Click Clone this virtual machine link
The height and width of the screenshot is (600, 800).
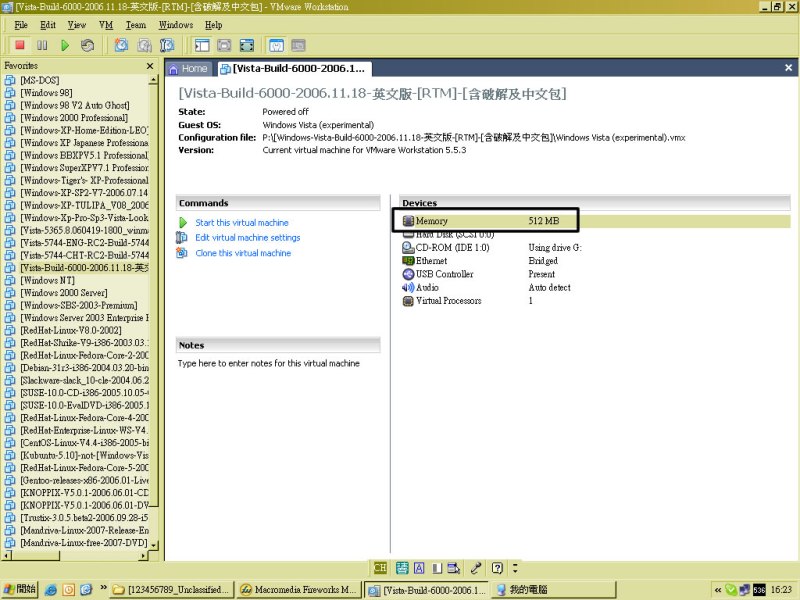[x=243, y=253]
